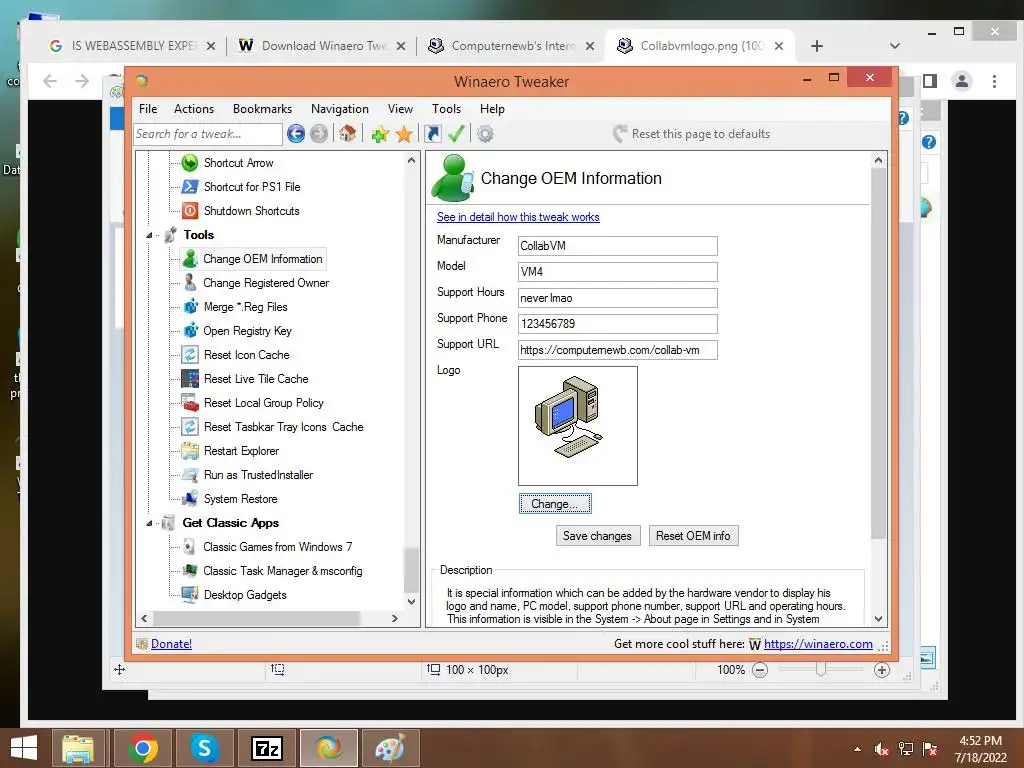Select Shortcut for PS1 File tweak
This screenshot has height=768, width=1024.
click(252, 187)
